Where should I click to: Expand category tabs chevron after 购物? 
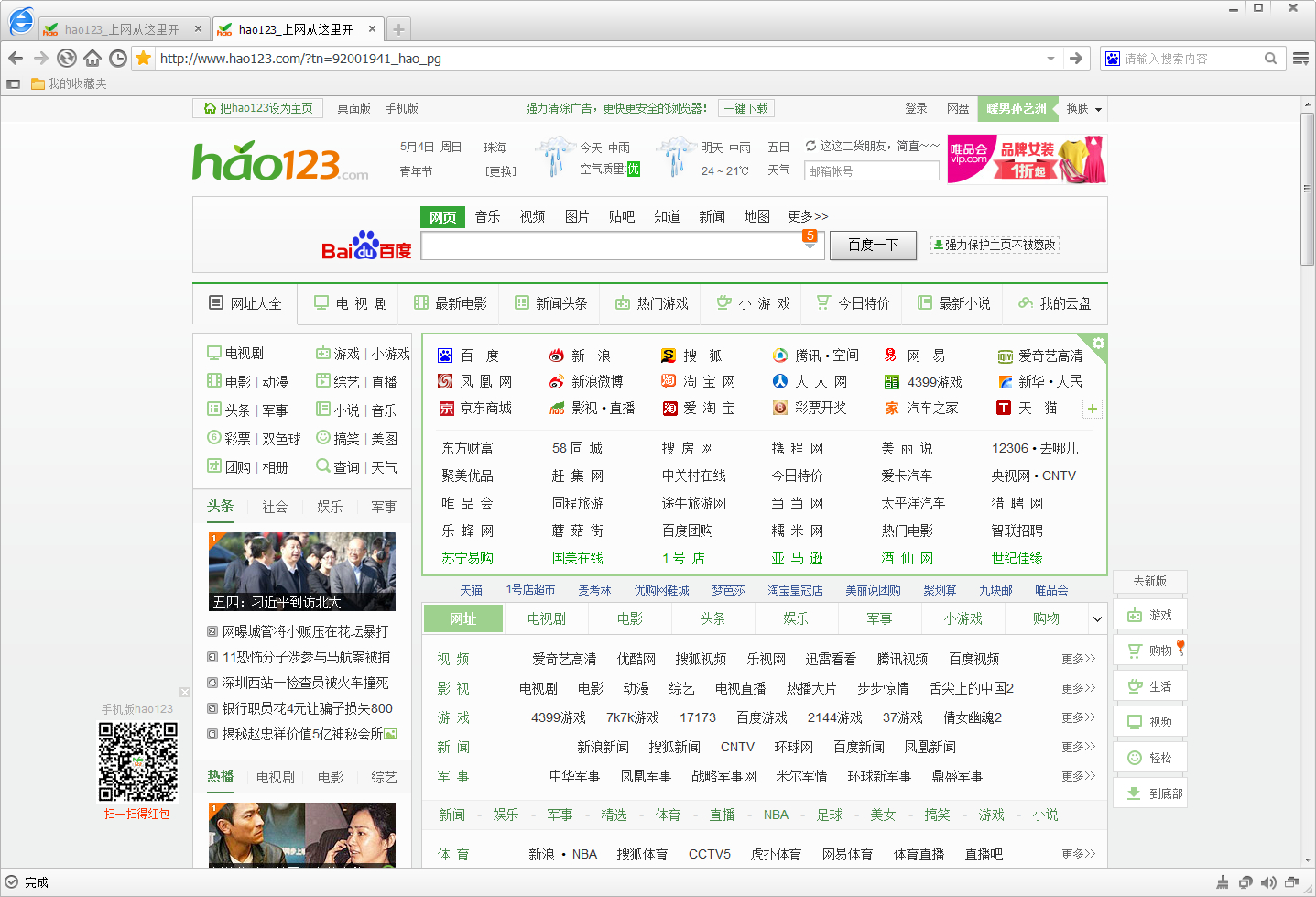[1097, 619]
